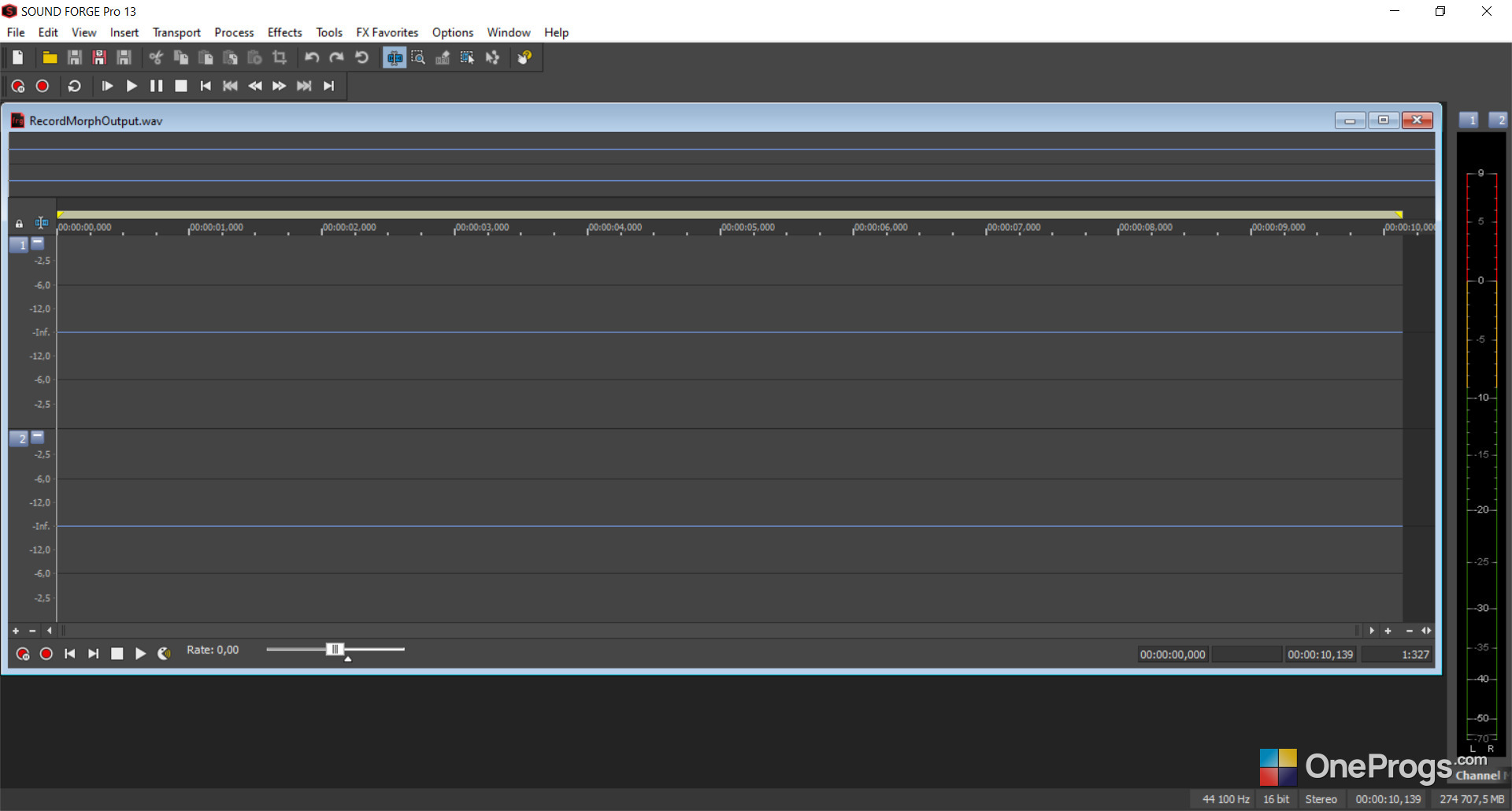Toggle the lock icon by time ruler

tap(19, 224)
